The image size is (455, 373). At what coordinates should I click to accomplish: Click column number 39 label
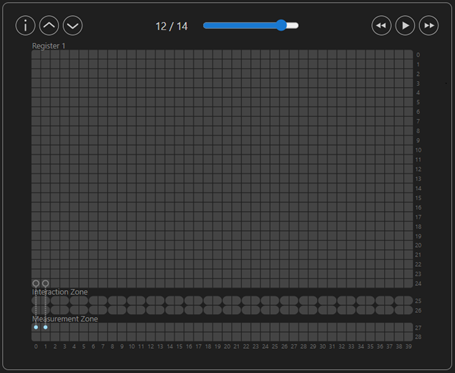(x=408, y=347)
